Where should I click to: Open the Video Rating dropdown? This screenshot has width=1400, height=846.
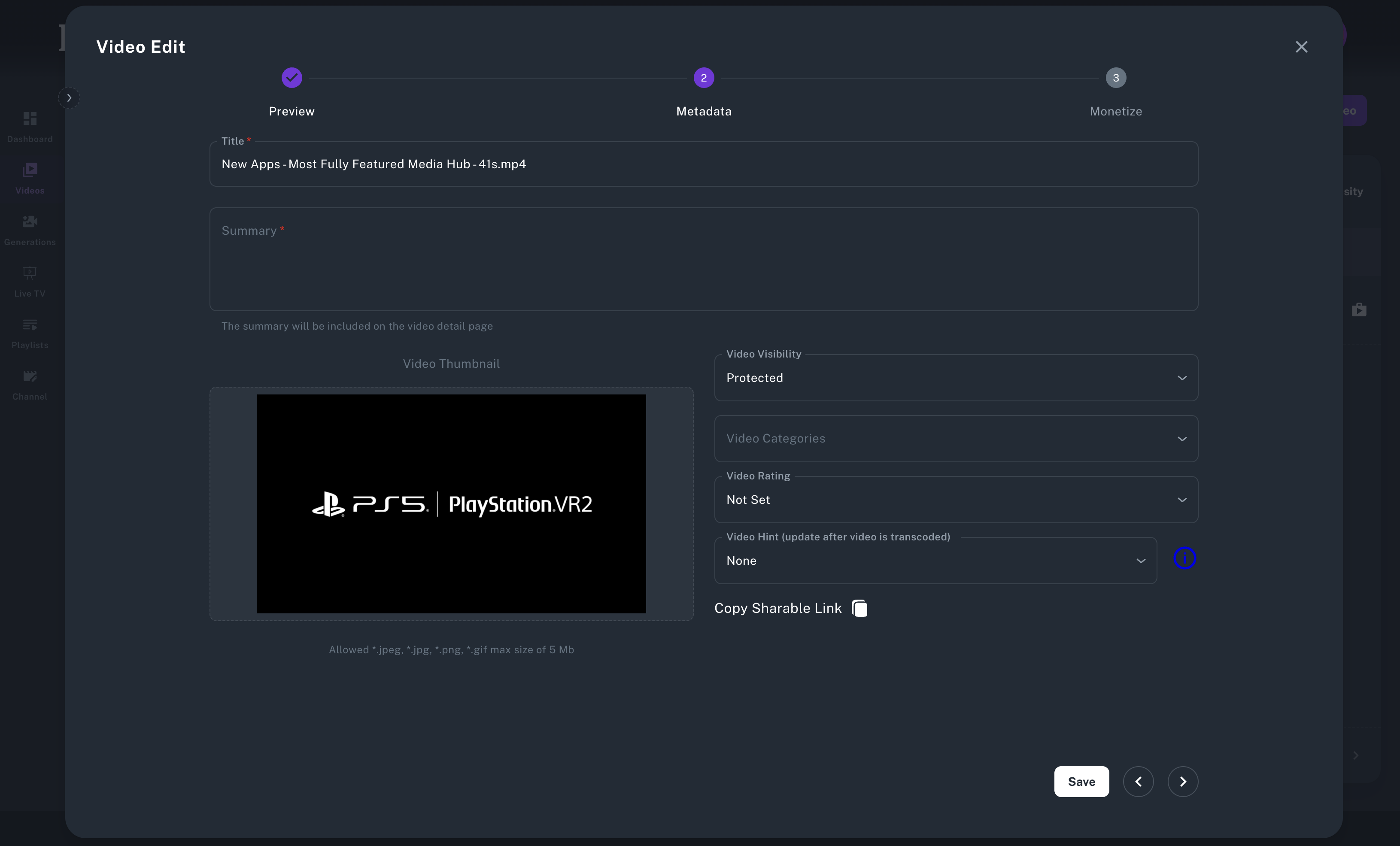[956, 500]
